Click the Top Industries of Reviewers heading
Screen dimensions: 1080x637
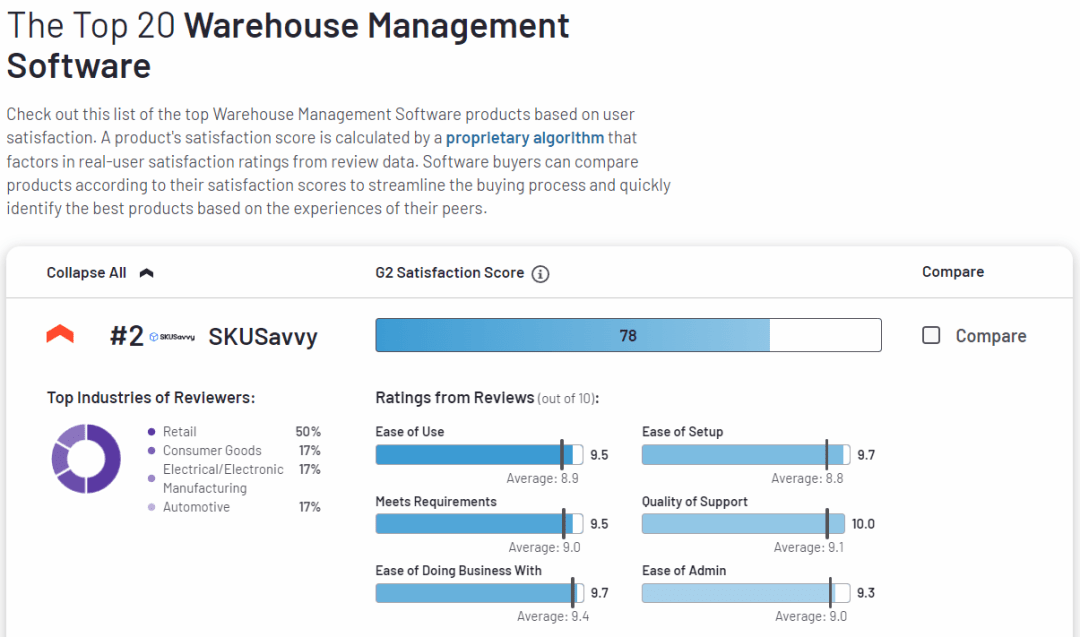[151, 398]
